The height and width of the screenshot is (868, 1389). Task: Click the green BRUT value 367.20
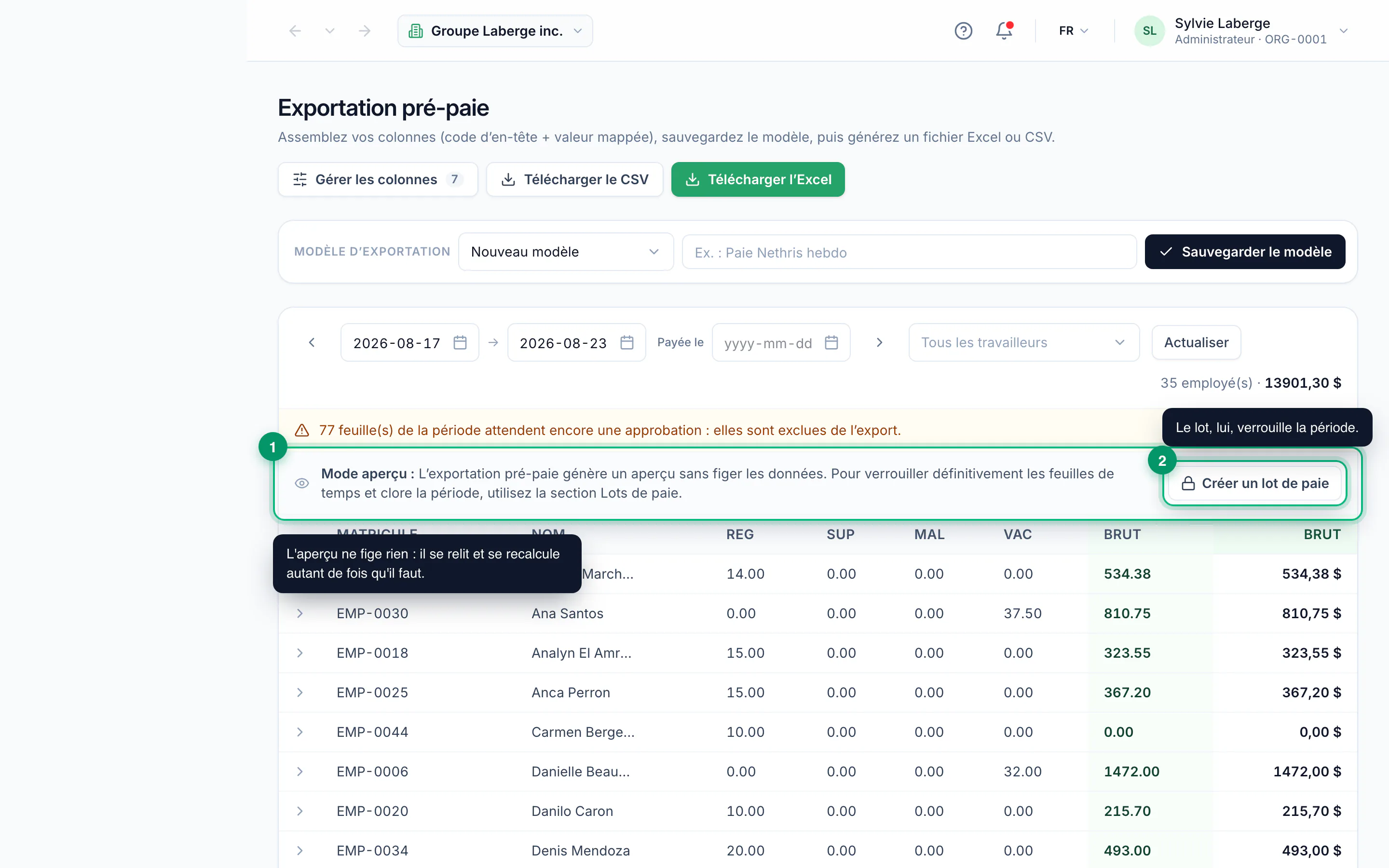1127,692
